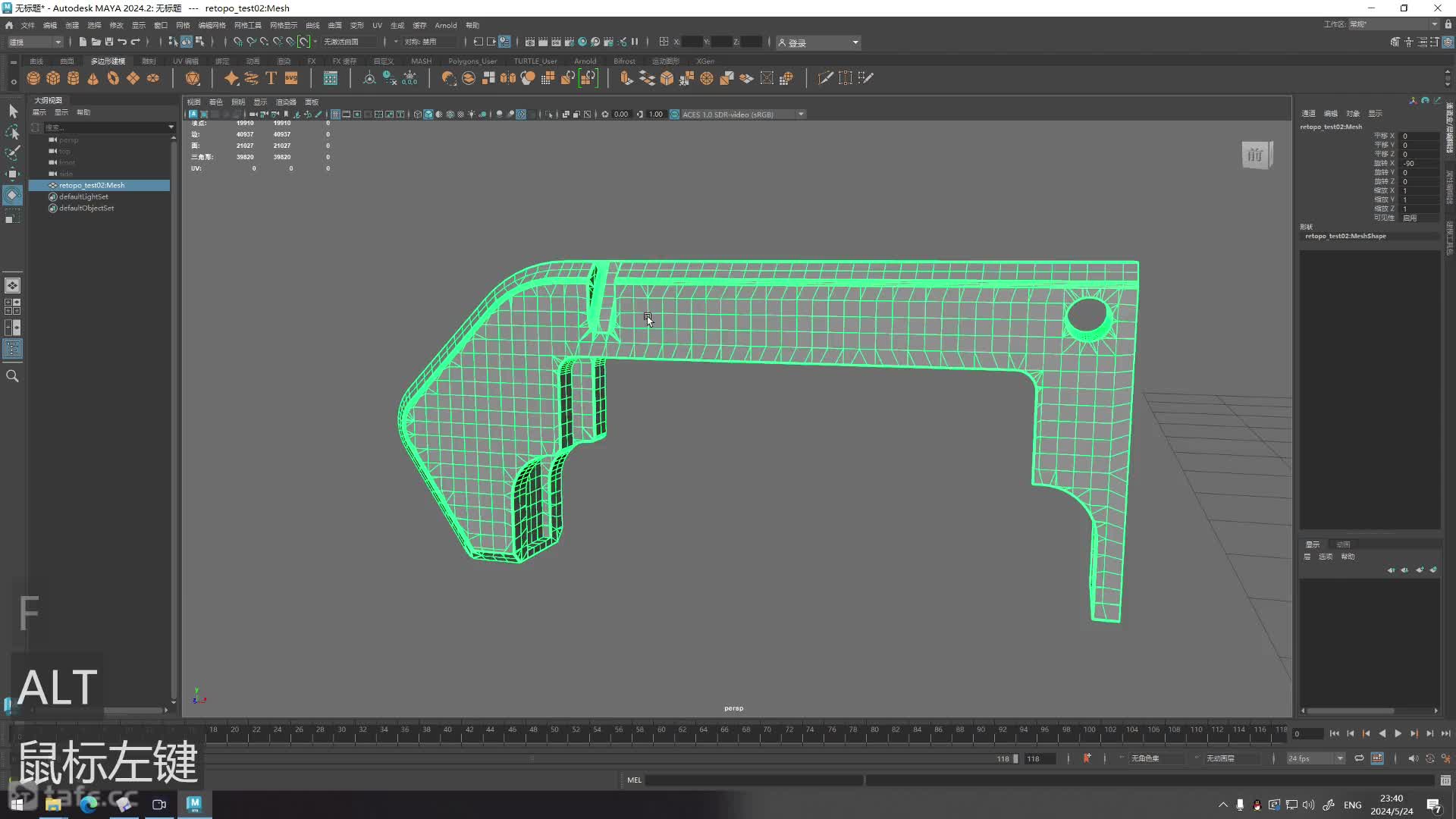1456x819 pixels.
Task: Open the search icon in left toolbox
Action: point(13,376)
